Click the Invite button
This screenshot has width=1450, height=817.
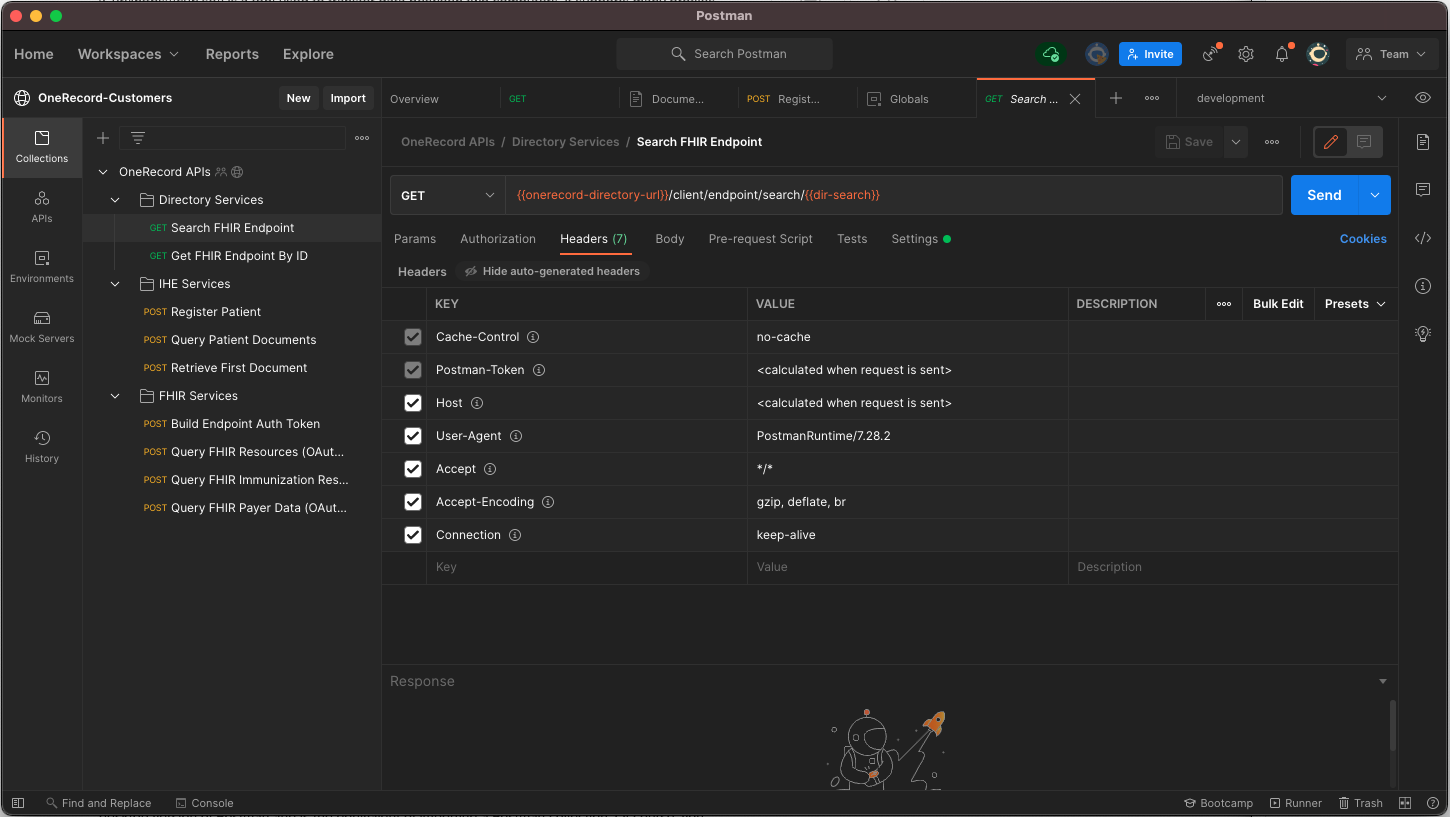coord(1150,54)
